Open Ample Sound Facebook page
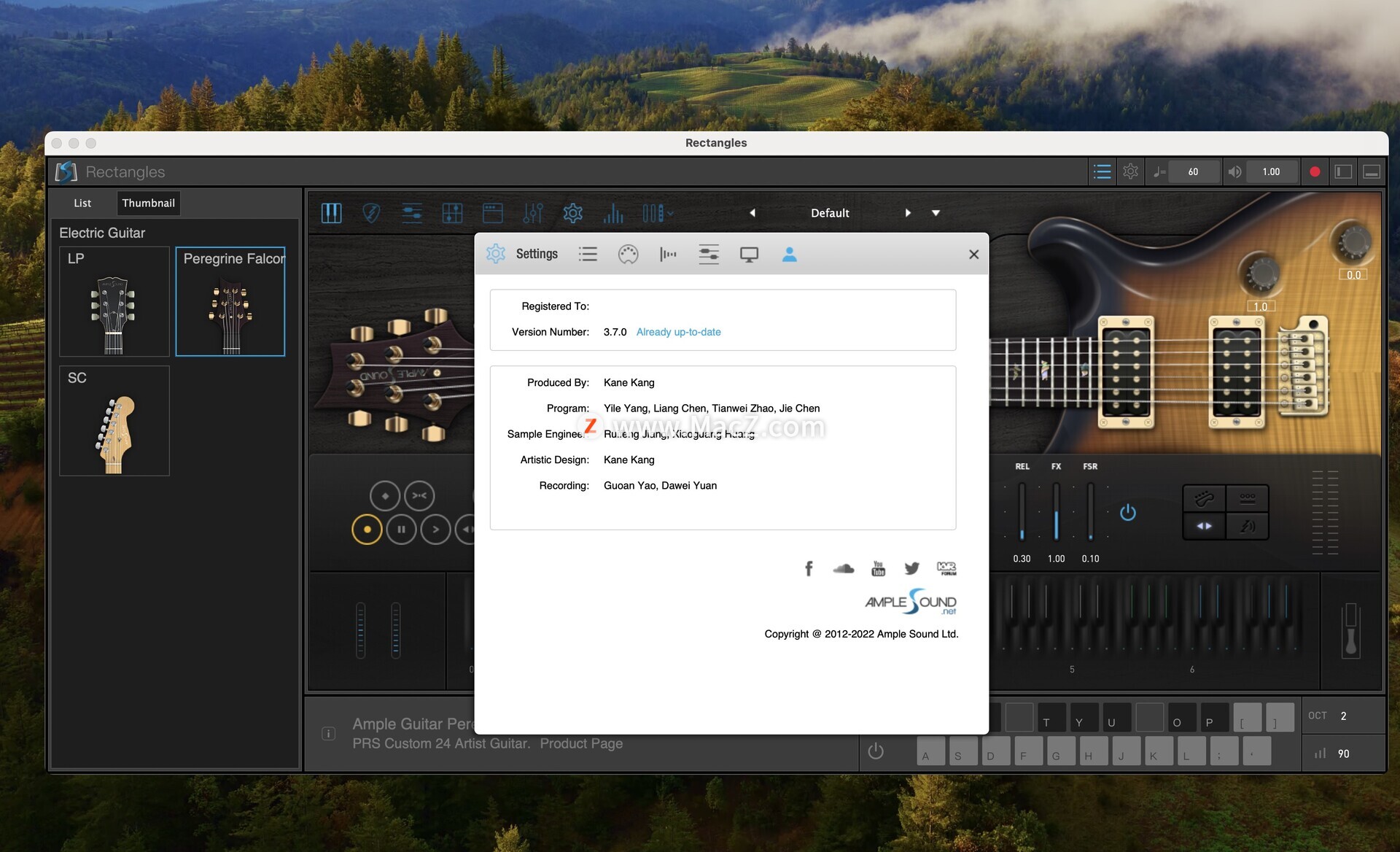1400x852 pixels. [809, 568]
